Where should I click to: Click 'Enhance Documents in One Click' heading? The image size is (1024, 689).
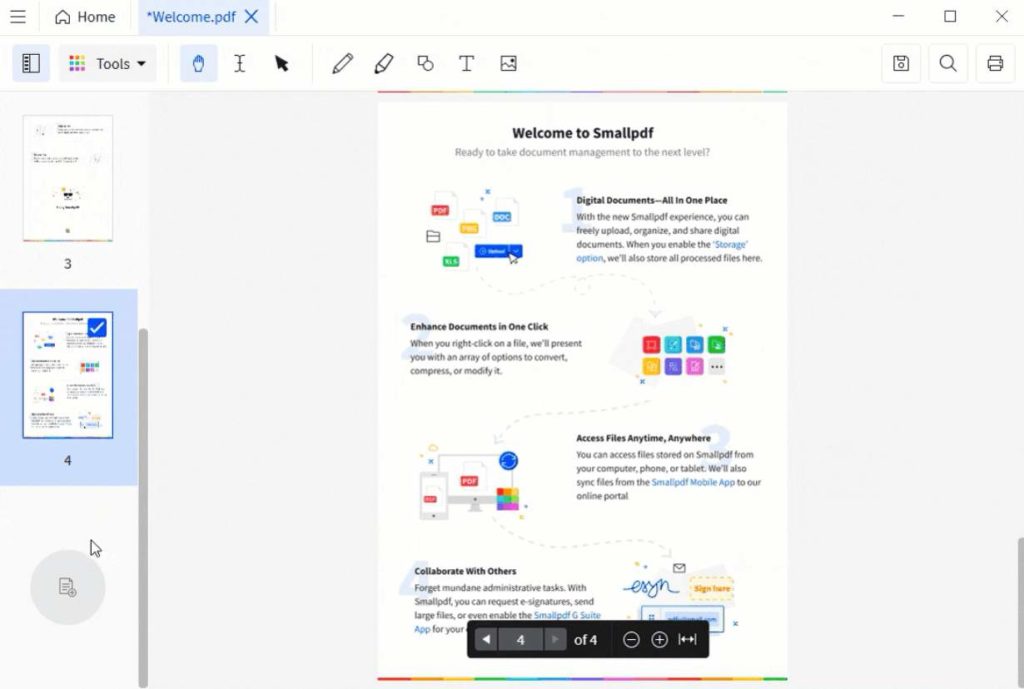pos(479,327)
